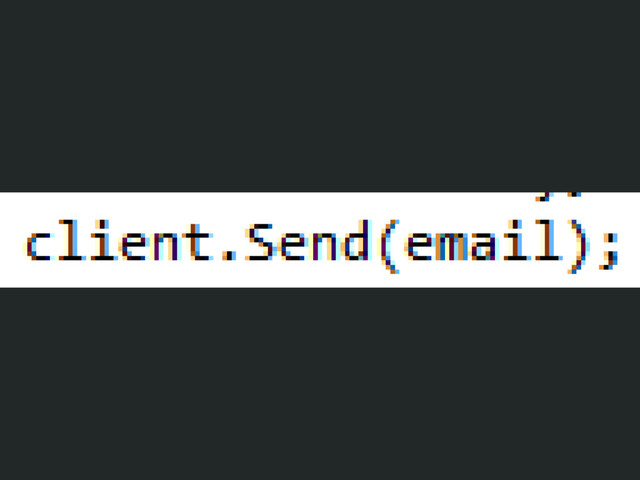Click the closing parenthesis after email

point(577,246)
